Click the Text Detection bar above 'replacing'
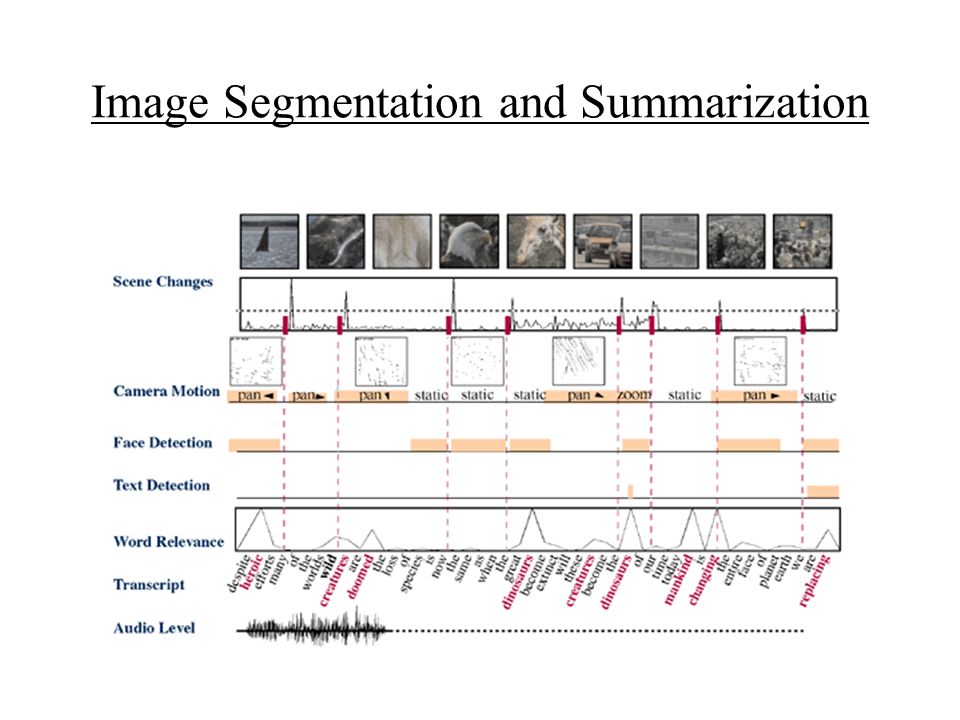 [823, 491]
